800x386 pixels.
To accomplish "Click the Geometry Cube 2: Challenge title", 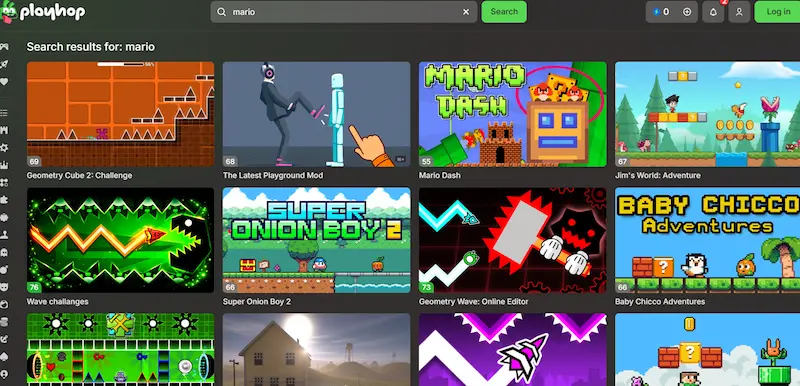I will [79, 175].
